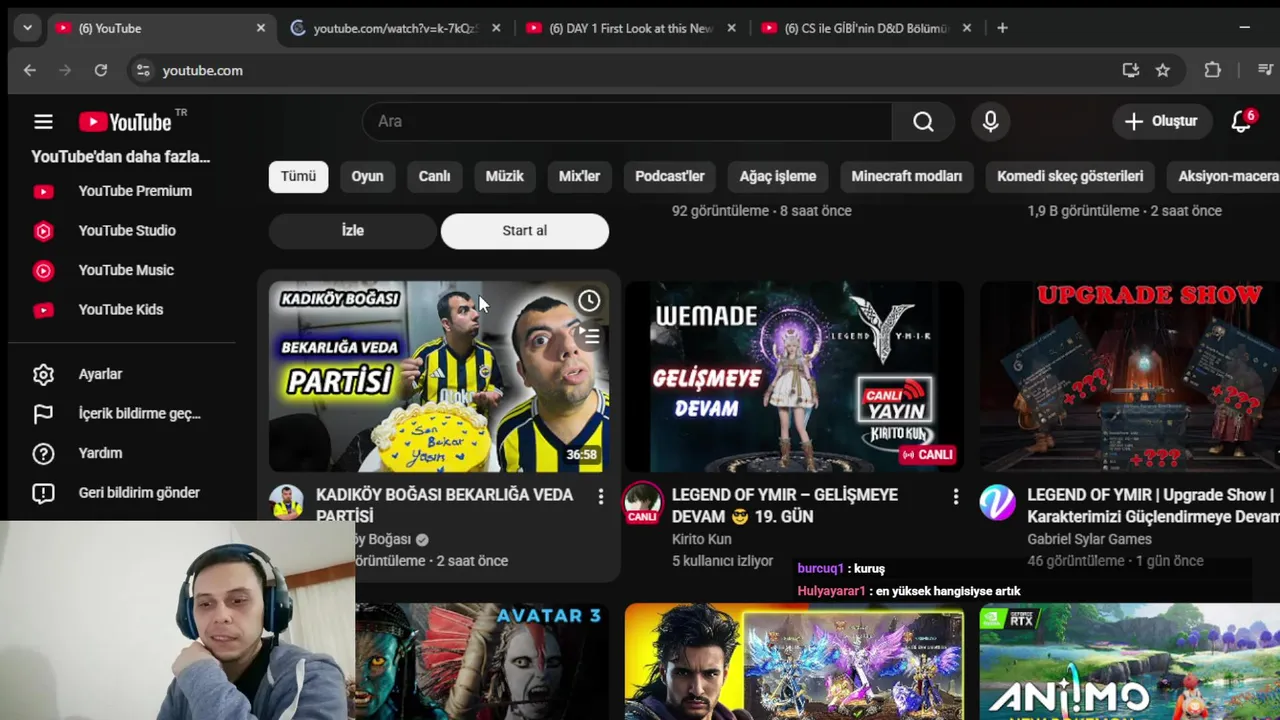Open the Avatar 3 video thumbnail
Image resolution: width=1280 pixels, height=720 pixels.
(482, 662)
